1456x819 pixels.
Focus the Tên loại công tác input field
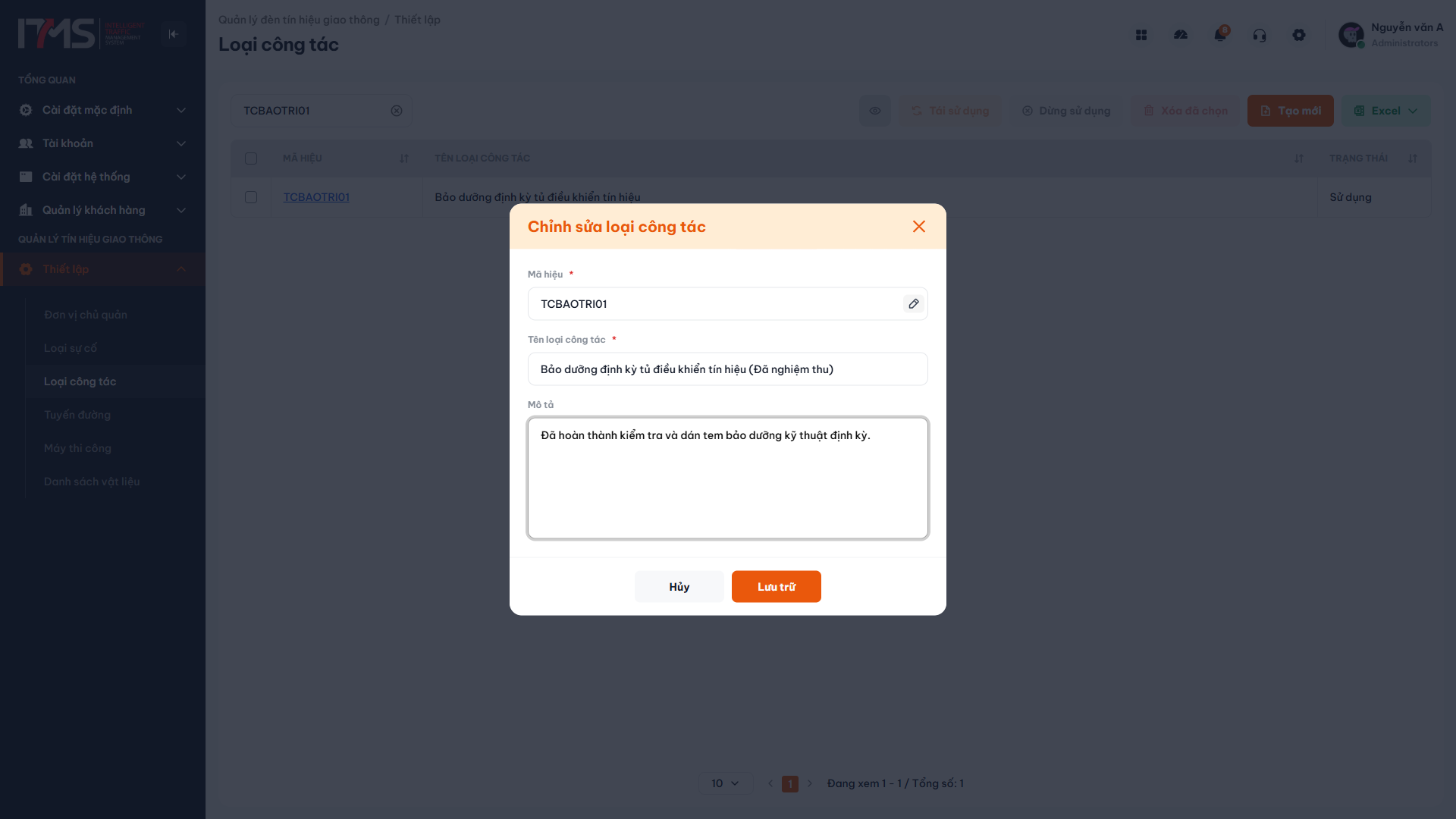pos(728,369)
